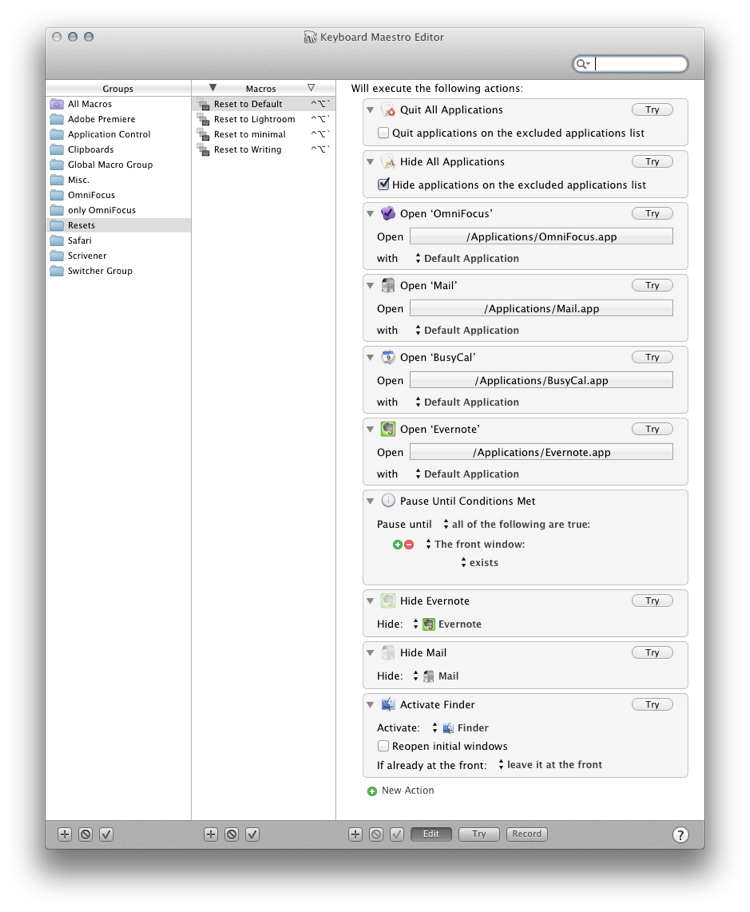Select the only OmniFocus group
Image resolution: width=750 pixels, height=912 pixels.
[118, 210]
